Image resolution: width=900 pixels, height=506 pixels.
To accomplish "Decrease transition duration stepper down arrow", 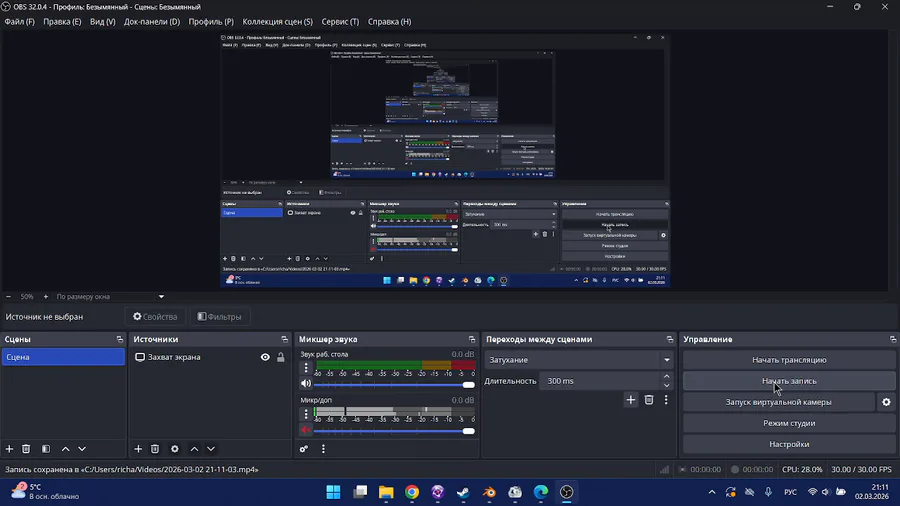I will click(666, 386).
